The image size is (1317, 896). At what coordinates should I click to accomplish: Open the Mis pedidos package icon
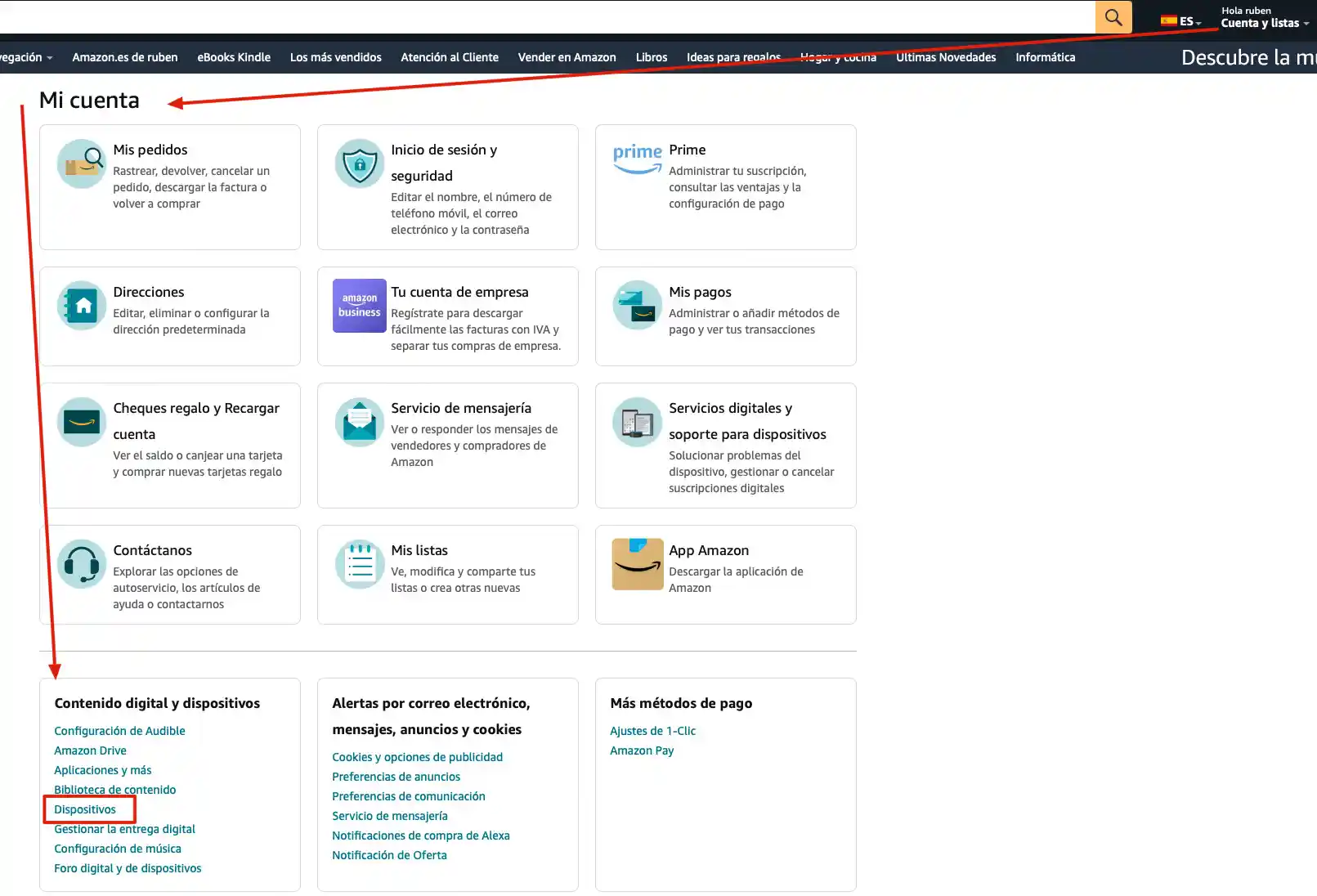(x=82, y=164)
